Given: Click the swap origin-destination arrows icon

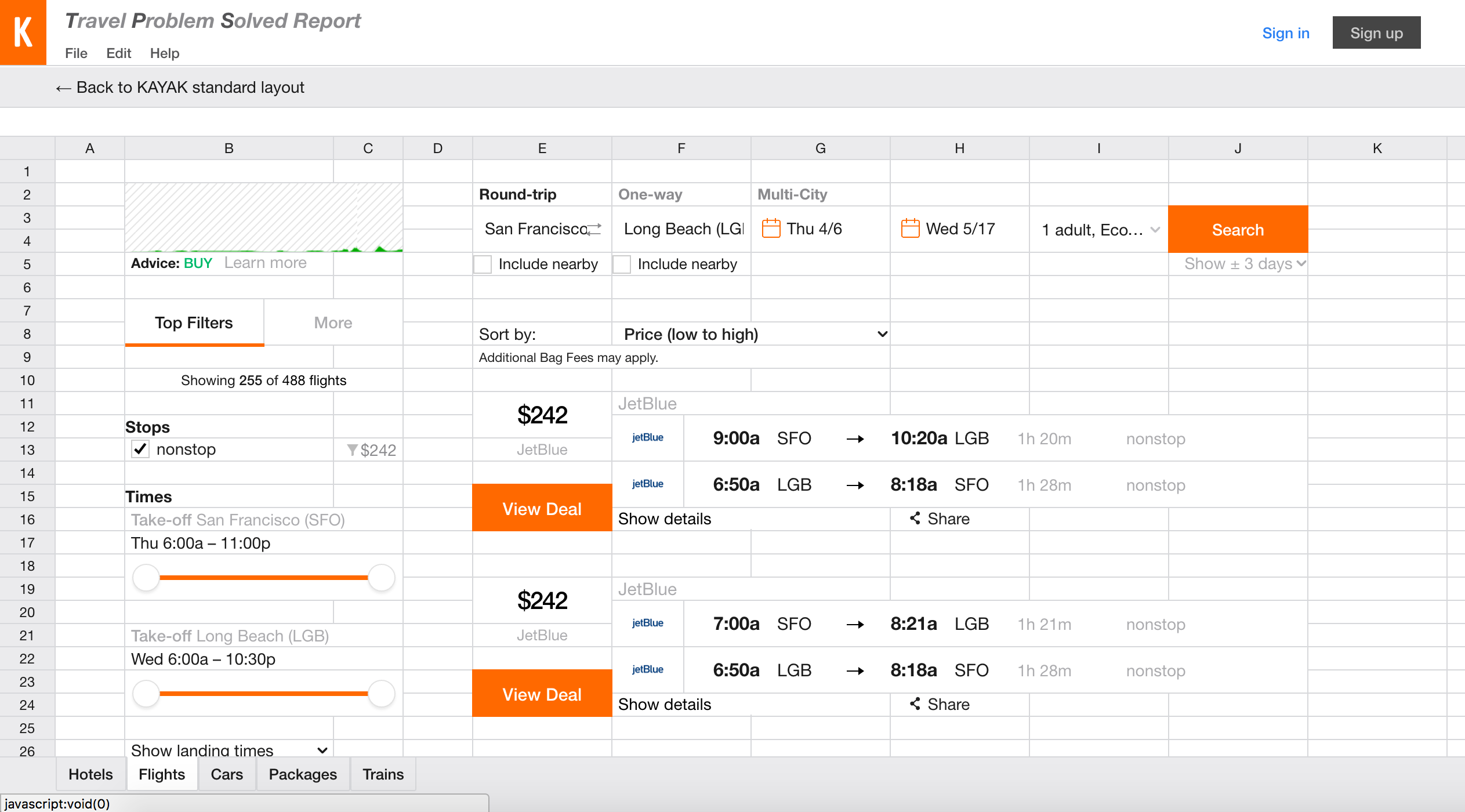Looking at the screenshot, I should 594,229.
